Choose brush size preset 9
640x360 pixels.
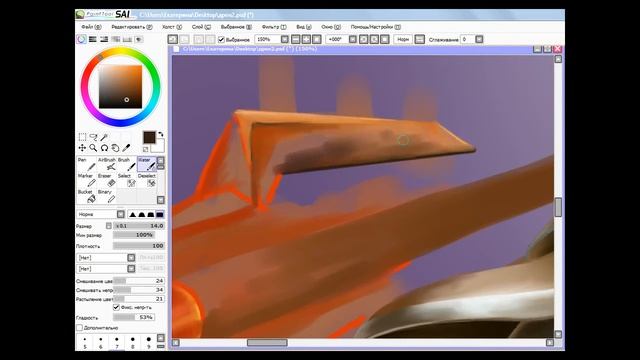click(x=149, y=342)
